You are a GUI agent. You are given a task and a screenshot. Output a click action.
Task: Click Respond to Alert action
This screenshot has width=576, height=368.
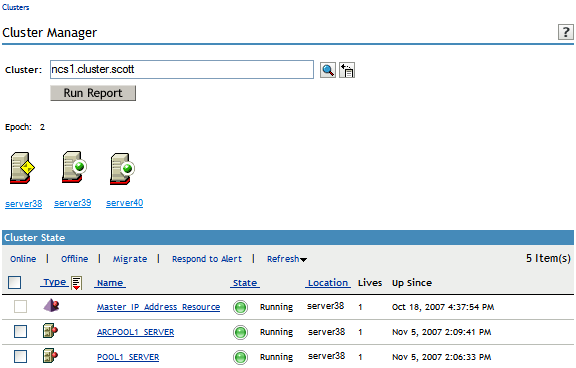coord(207,259)
